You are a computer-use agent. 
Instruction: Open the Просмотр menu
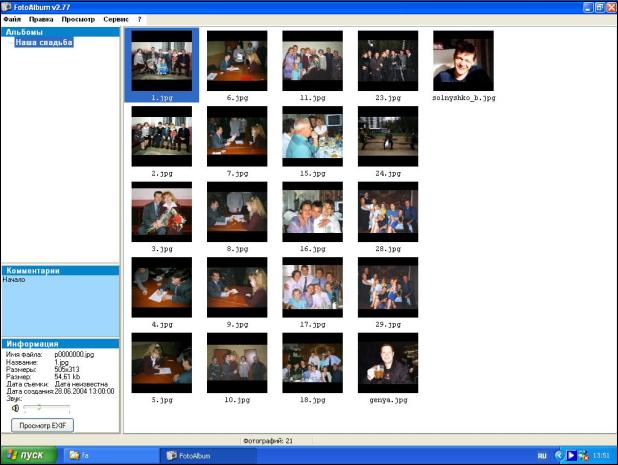[x=78, y=19]
